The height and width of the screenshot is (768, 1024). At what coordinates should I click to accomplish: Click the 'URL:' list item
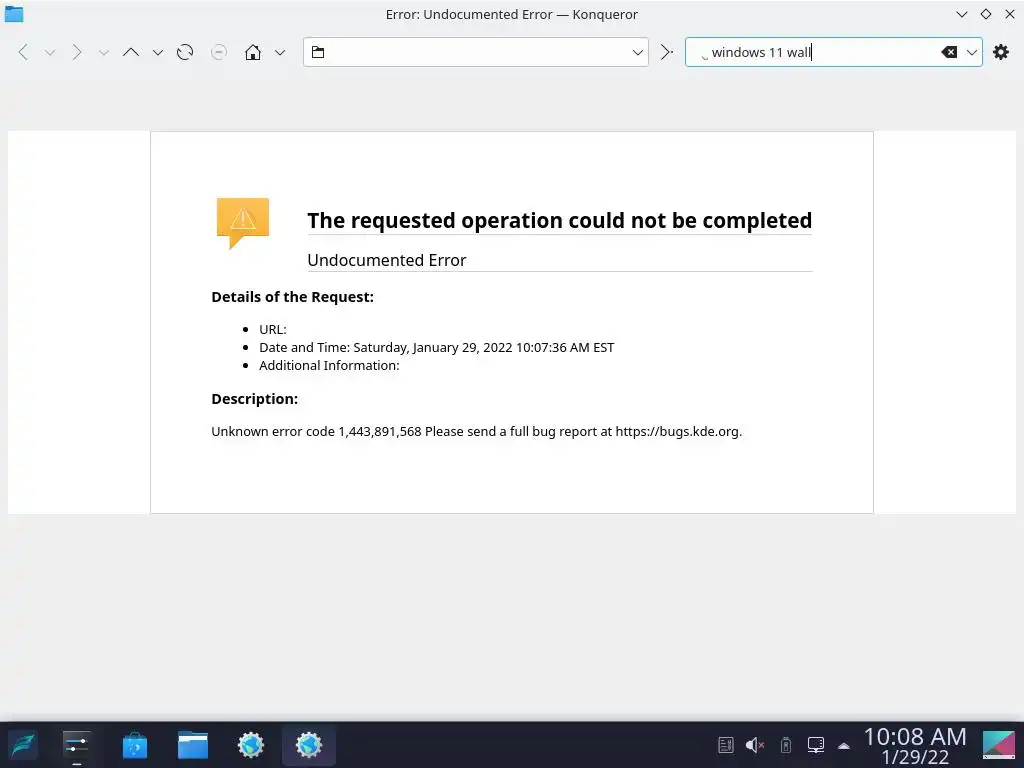pyautogui.click(x=273, y=330)
